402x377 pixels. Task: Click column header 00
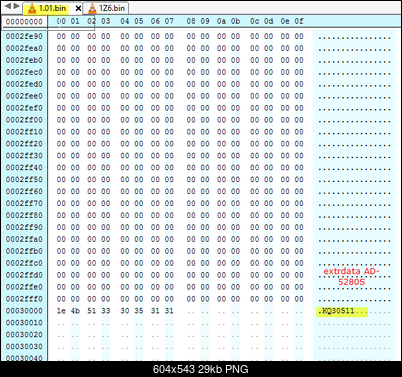[61, 21]
